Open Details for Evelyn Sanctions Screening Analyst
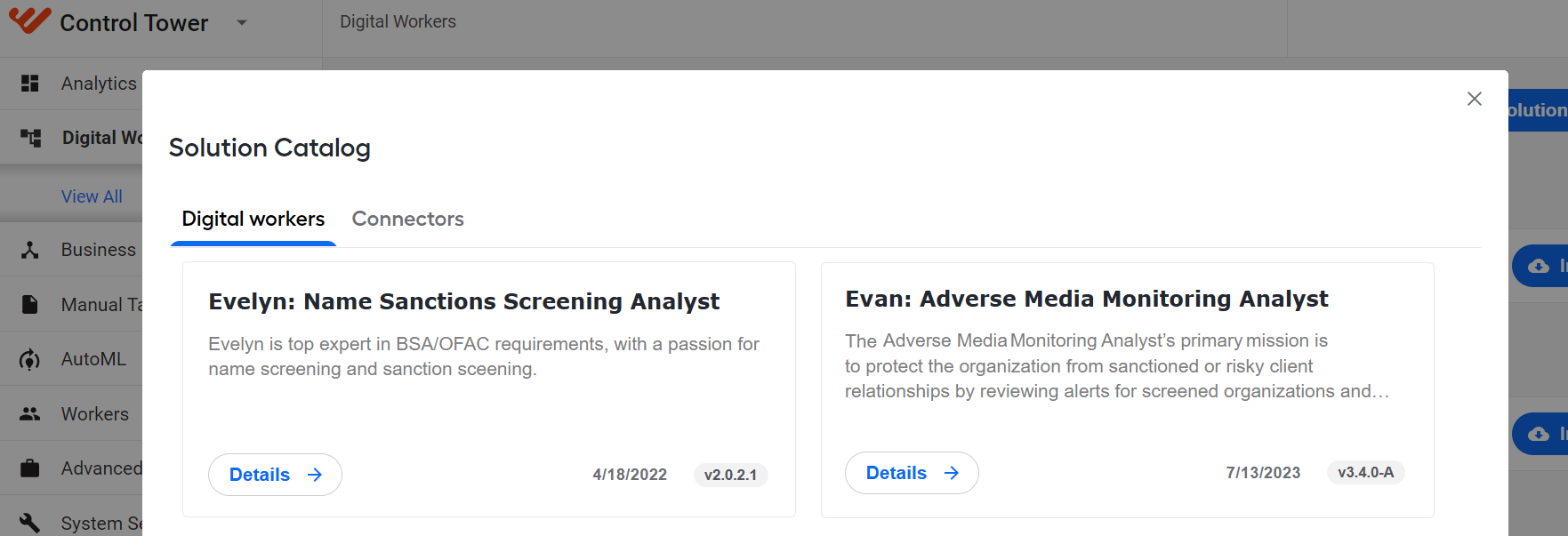Viewport: 1568px width, 536px height. [x=275, y=475]
